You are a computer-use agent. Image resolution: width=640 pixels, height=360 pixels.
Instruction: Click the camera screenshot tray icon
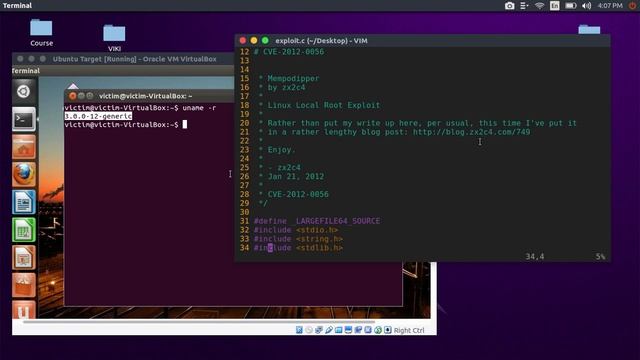[509, 6]
